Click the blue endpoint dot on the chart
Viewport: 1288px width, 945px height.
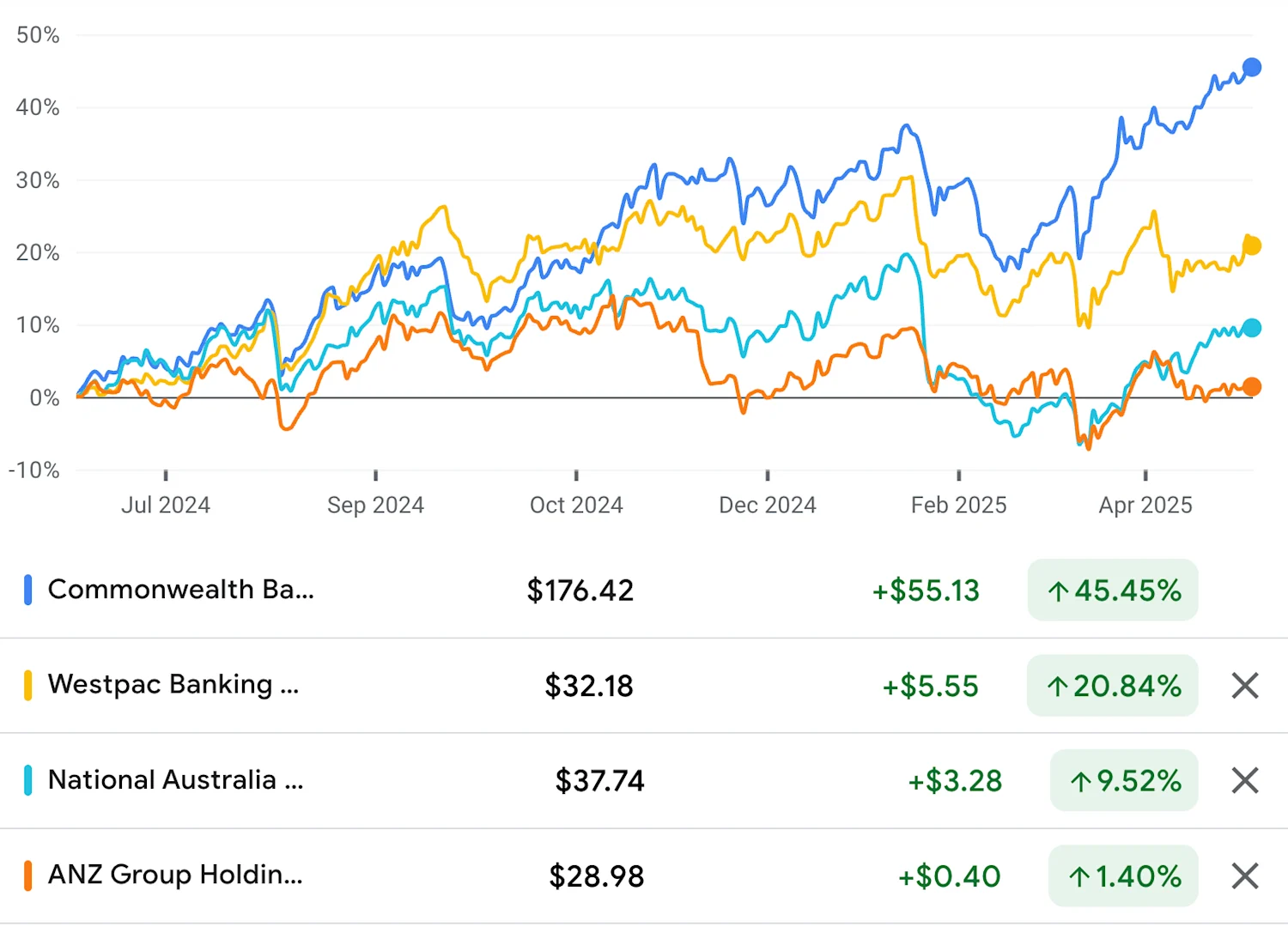click(1252, 65)
